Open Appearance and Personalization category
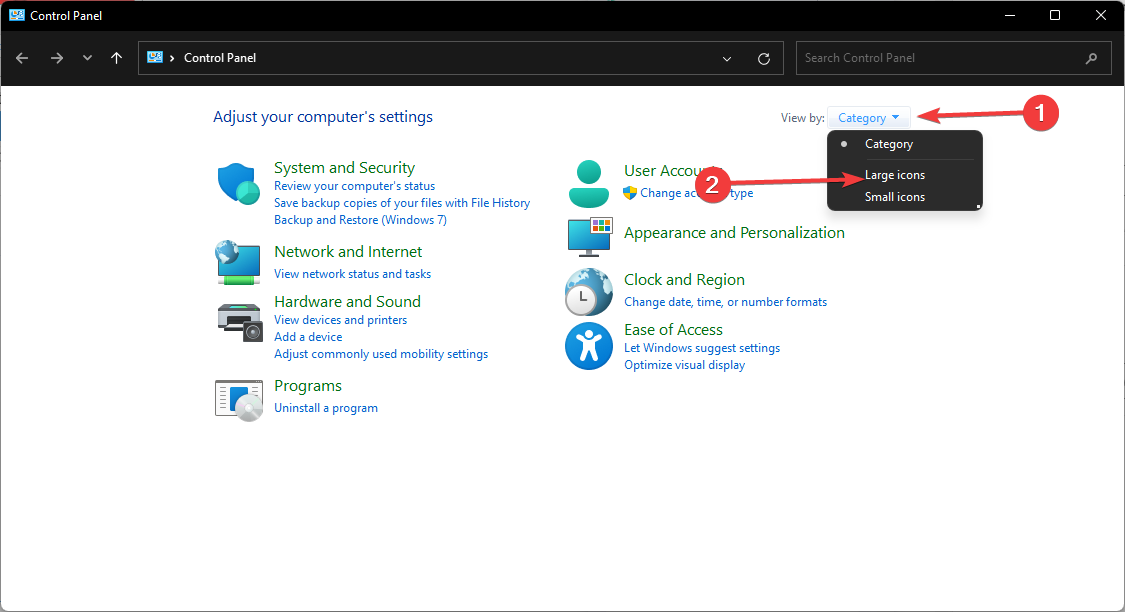 [734, 233]
